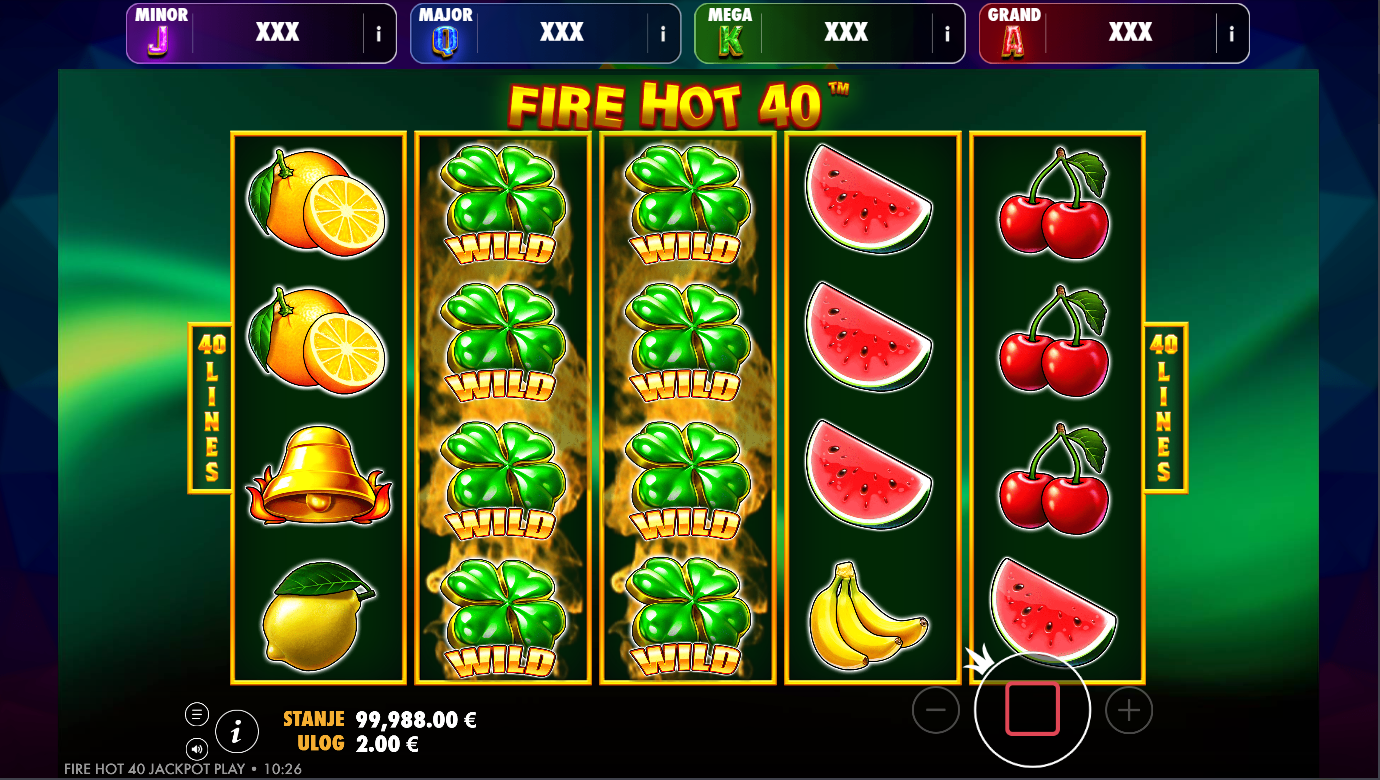Show Mega jackpot info
The width and height of the screenshot is (1380, 780).
947,34
